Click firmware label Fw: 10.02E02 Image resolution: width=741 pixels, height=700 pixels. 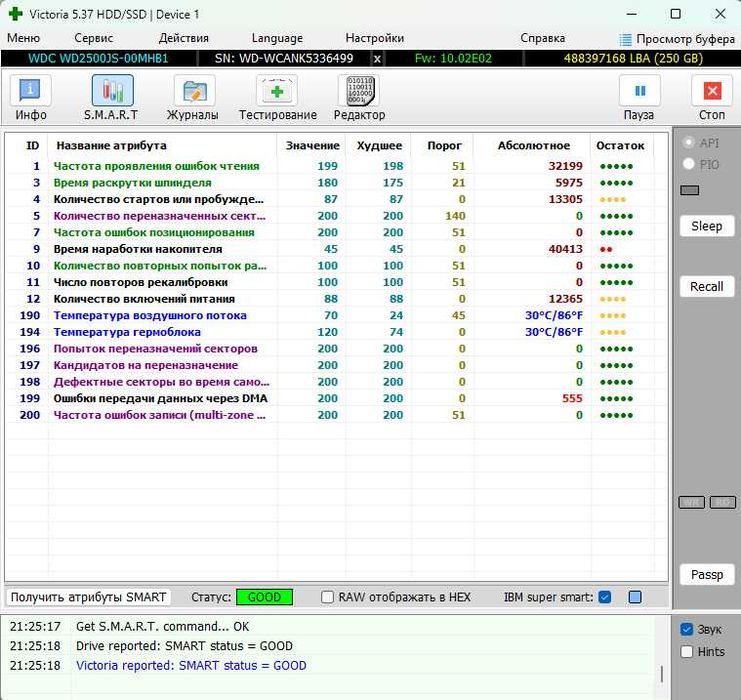point(453,59)
